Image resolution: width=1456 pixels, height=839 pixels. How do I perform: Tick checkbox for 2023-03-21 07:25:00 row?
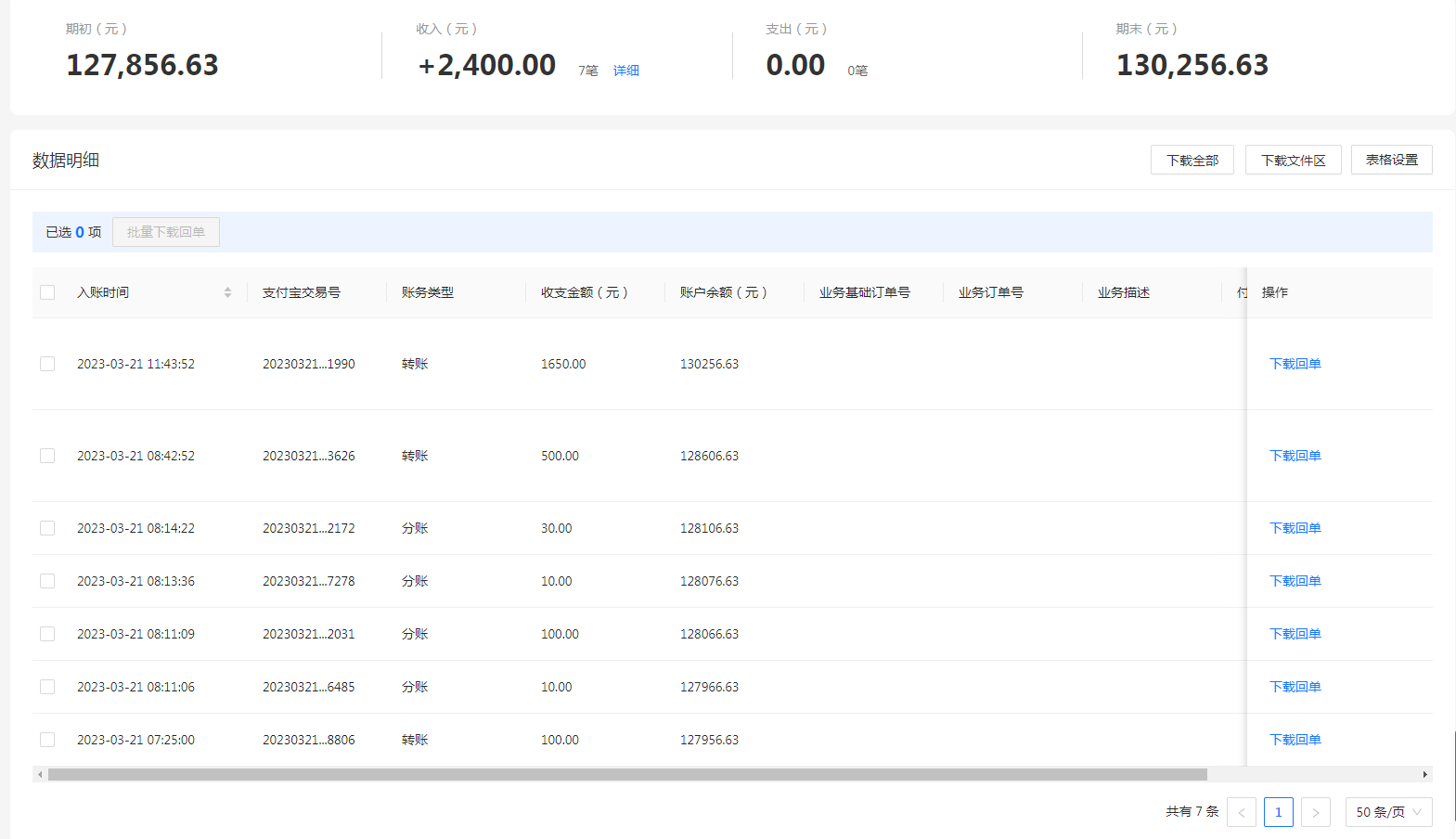click(47, 740)
